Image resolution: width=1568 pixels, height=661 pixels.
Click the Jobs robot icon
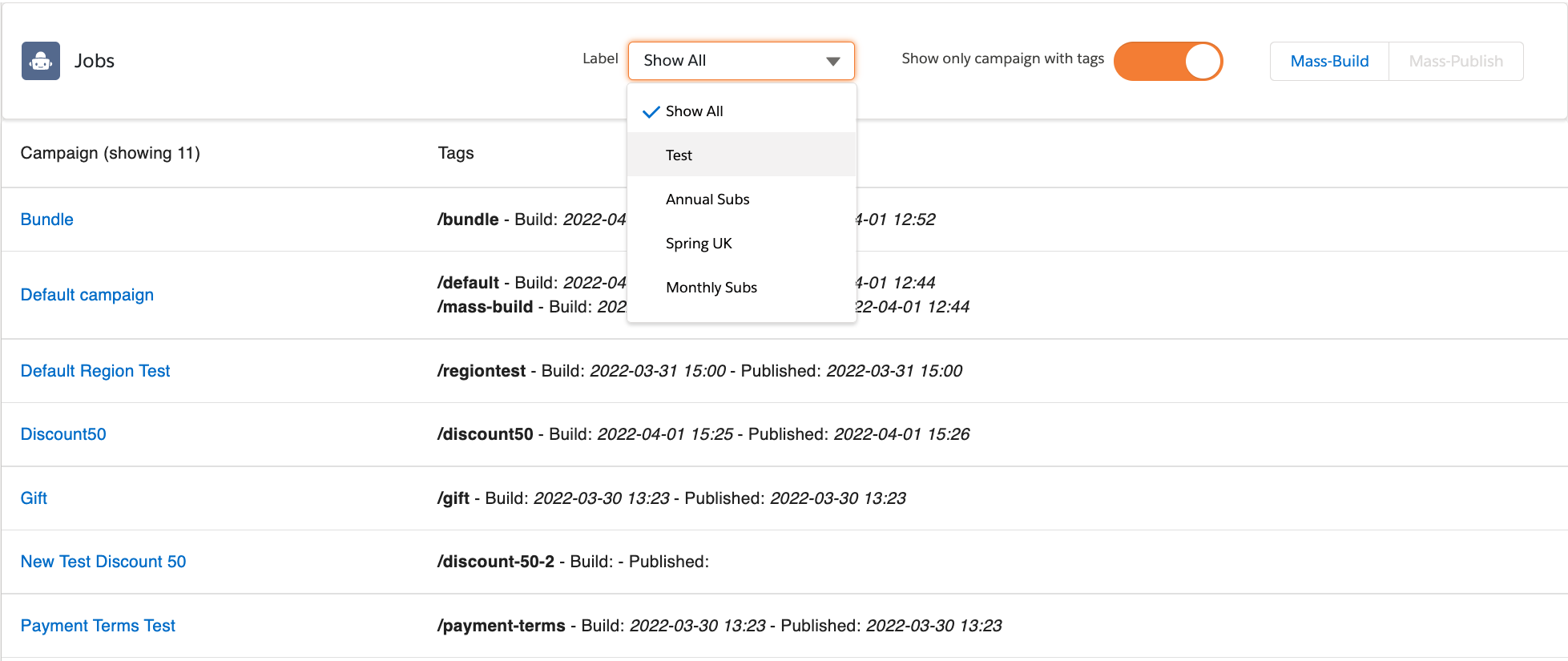(x=41, y=61)
